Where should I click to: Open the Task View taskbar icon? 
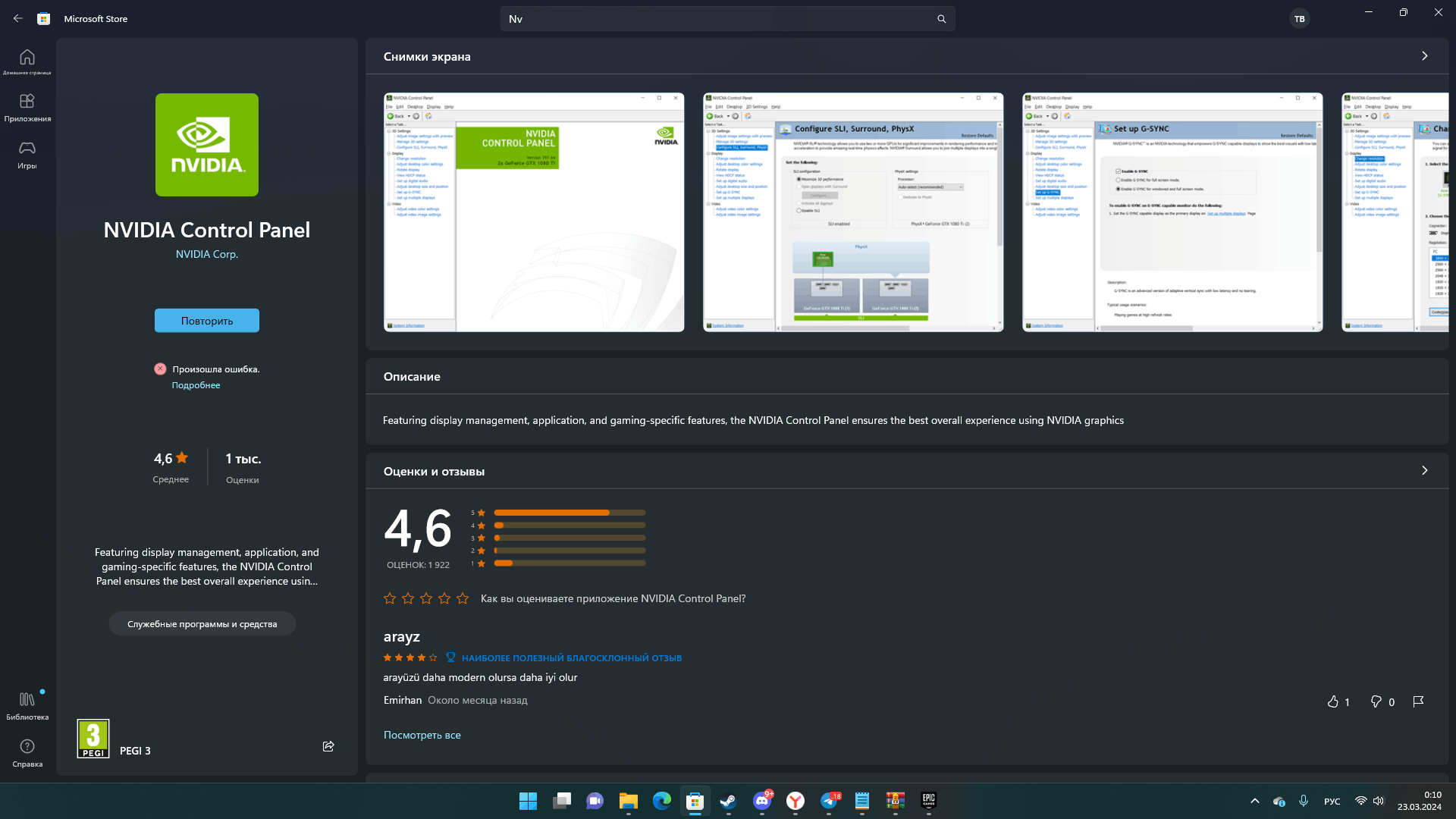[x=561, y=801]
